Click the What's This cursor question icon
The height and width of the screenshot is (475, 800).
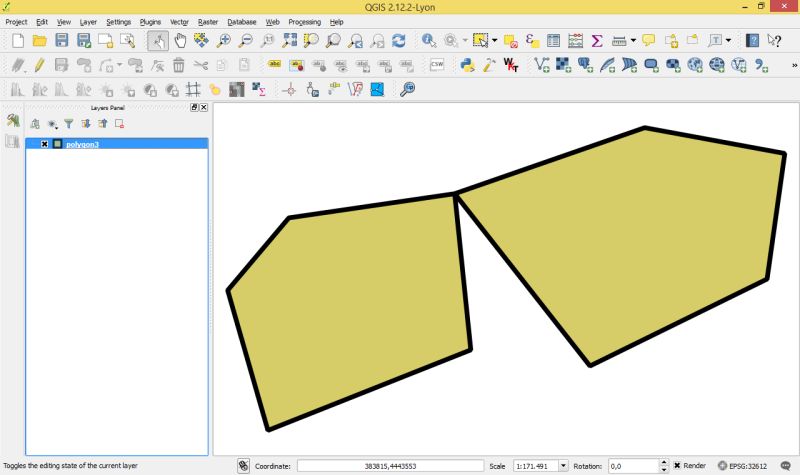point(774,40)
